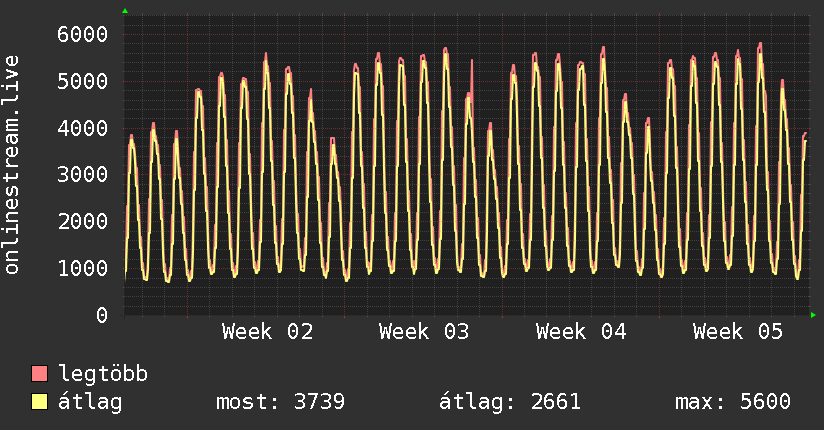
Task: Click the Week 05 axis label
Action: click(738, 332)
